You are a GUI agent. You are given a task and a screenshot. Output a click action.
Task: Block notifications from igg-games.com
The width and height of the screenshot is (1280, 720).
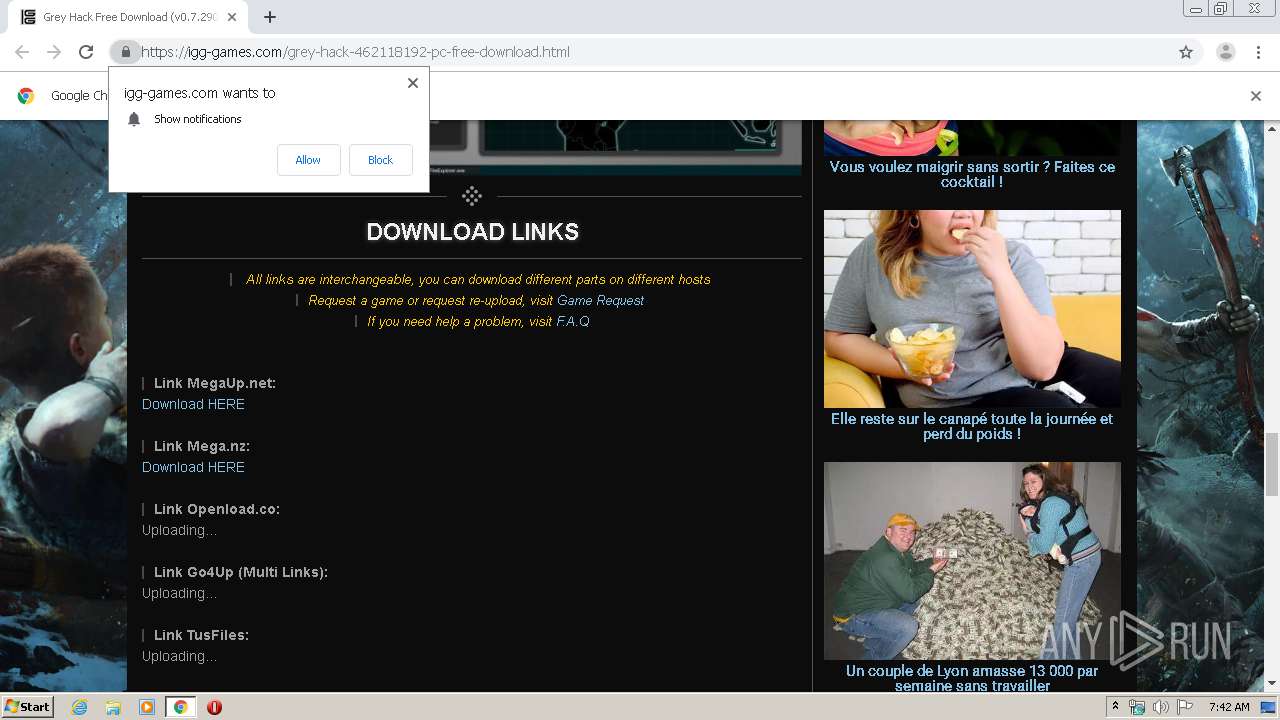tap(380, 160)
